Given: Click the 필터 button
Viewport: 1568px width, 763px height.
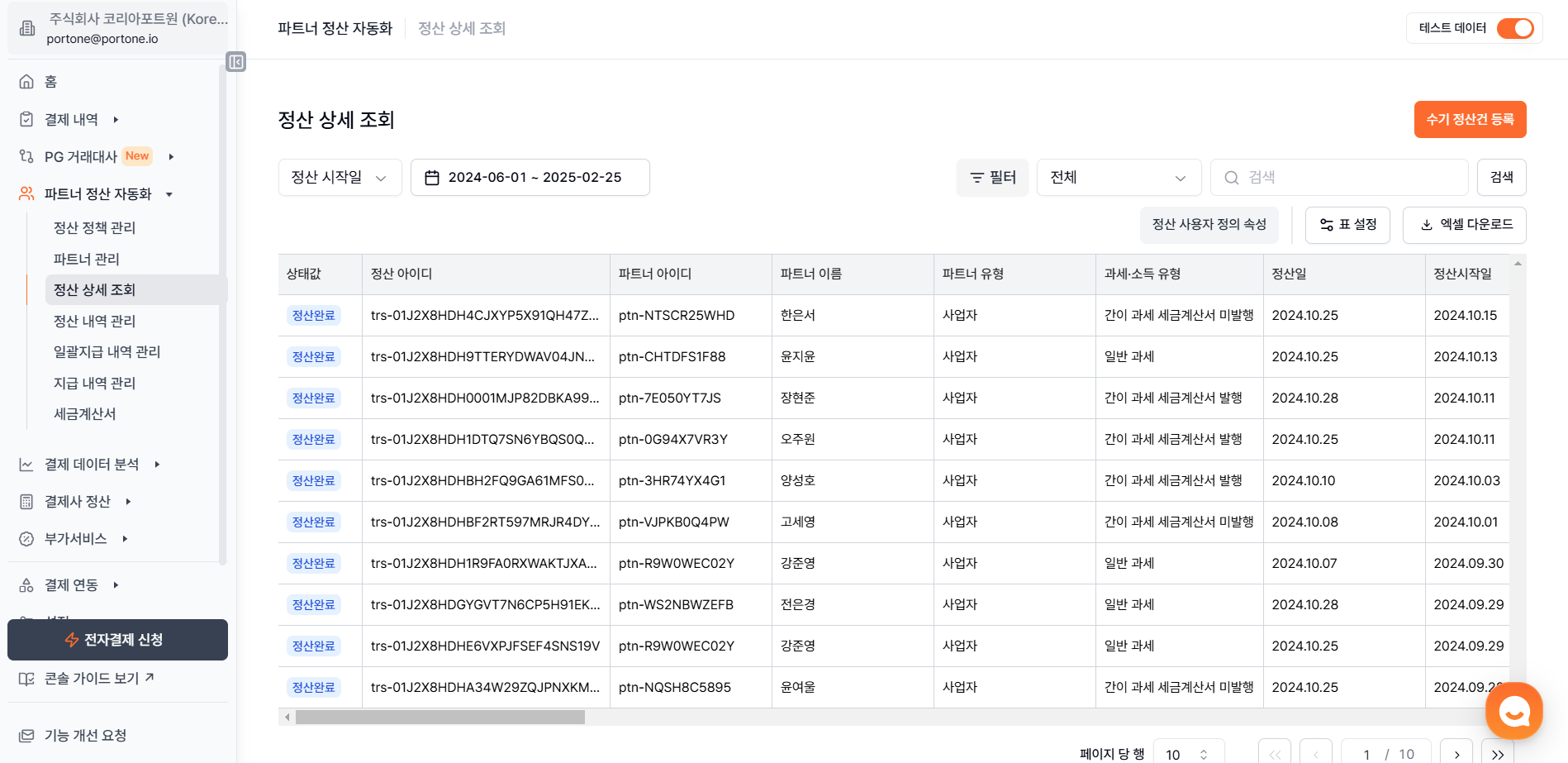Looking at the screenshot, I should 992,177.
